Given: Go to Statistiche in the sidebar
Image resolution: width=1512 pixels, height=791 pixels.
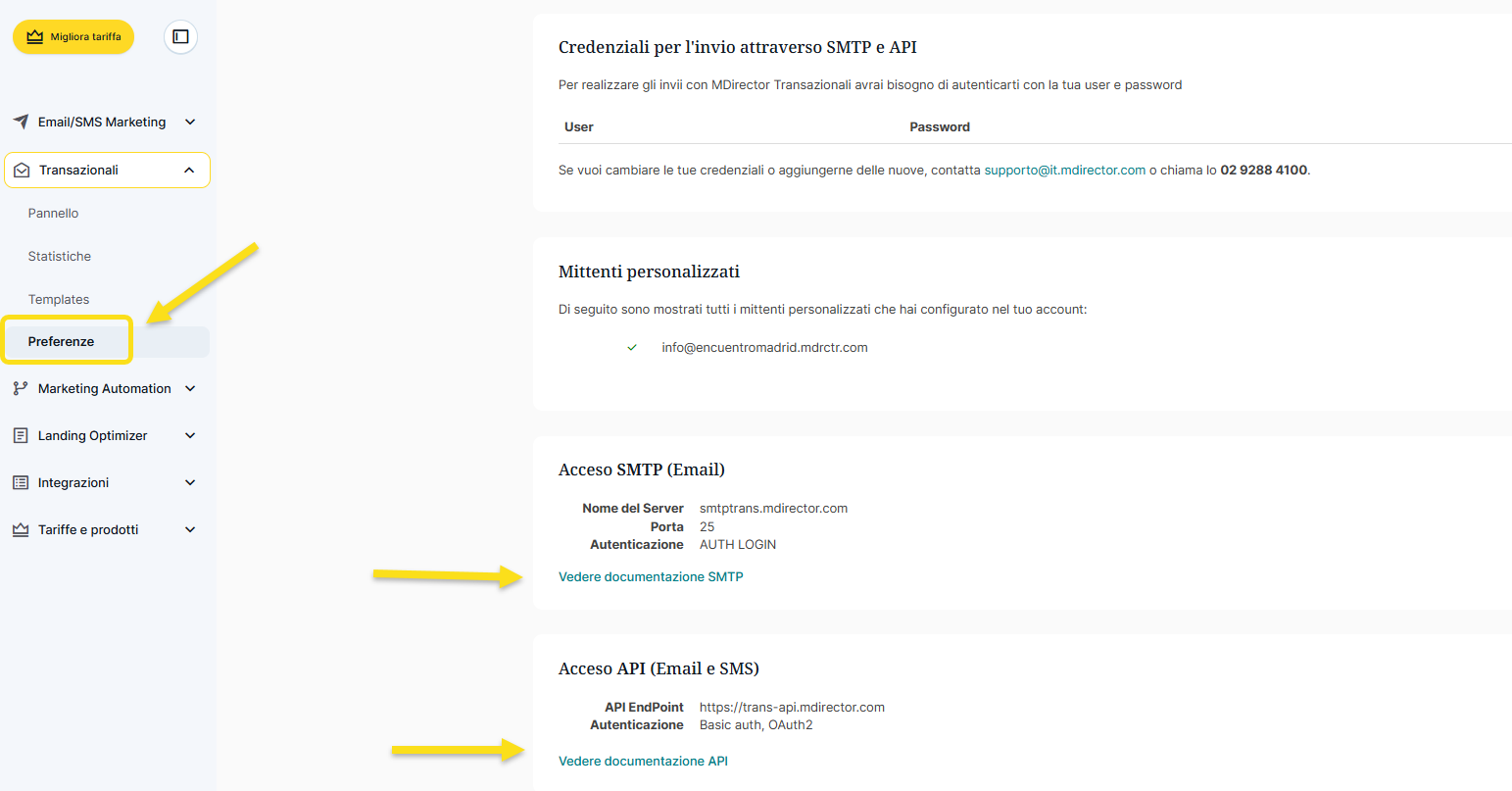Looking at the screenshot, I should 60,256.
